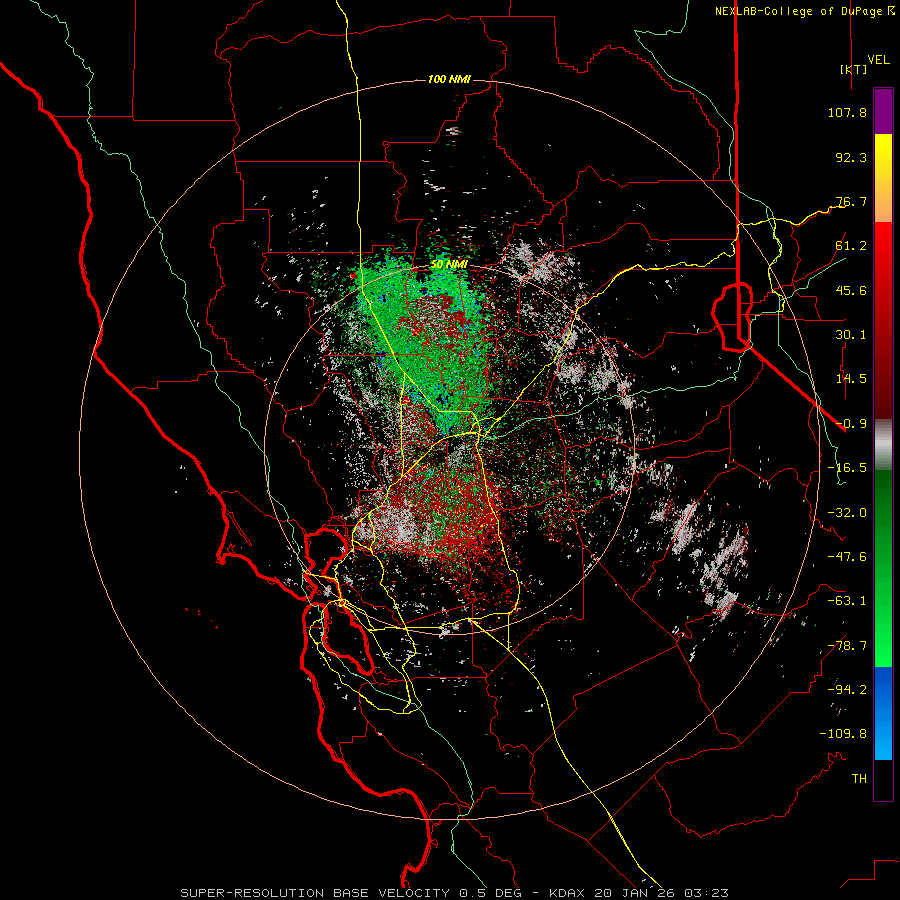Click the -32.0 velocity scale value
Screen dimensions: 900x900
pos(847,513)
